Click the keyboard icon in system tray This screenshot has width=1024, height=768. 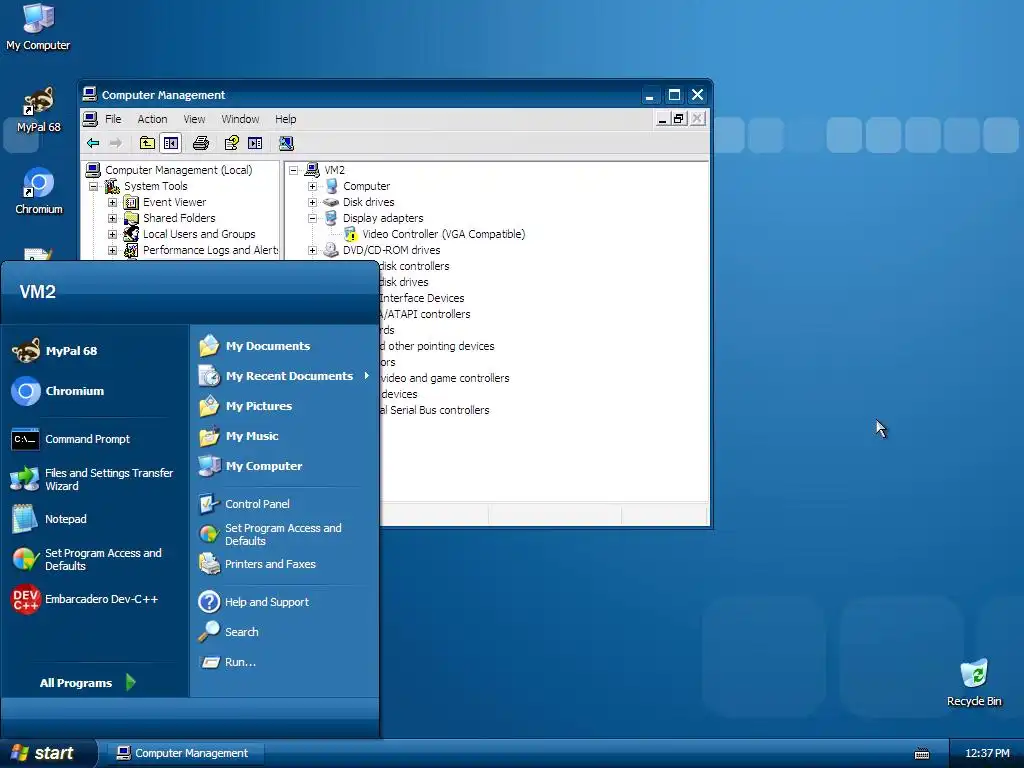point(921,754)
